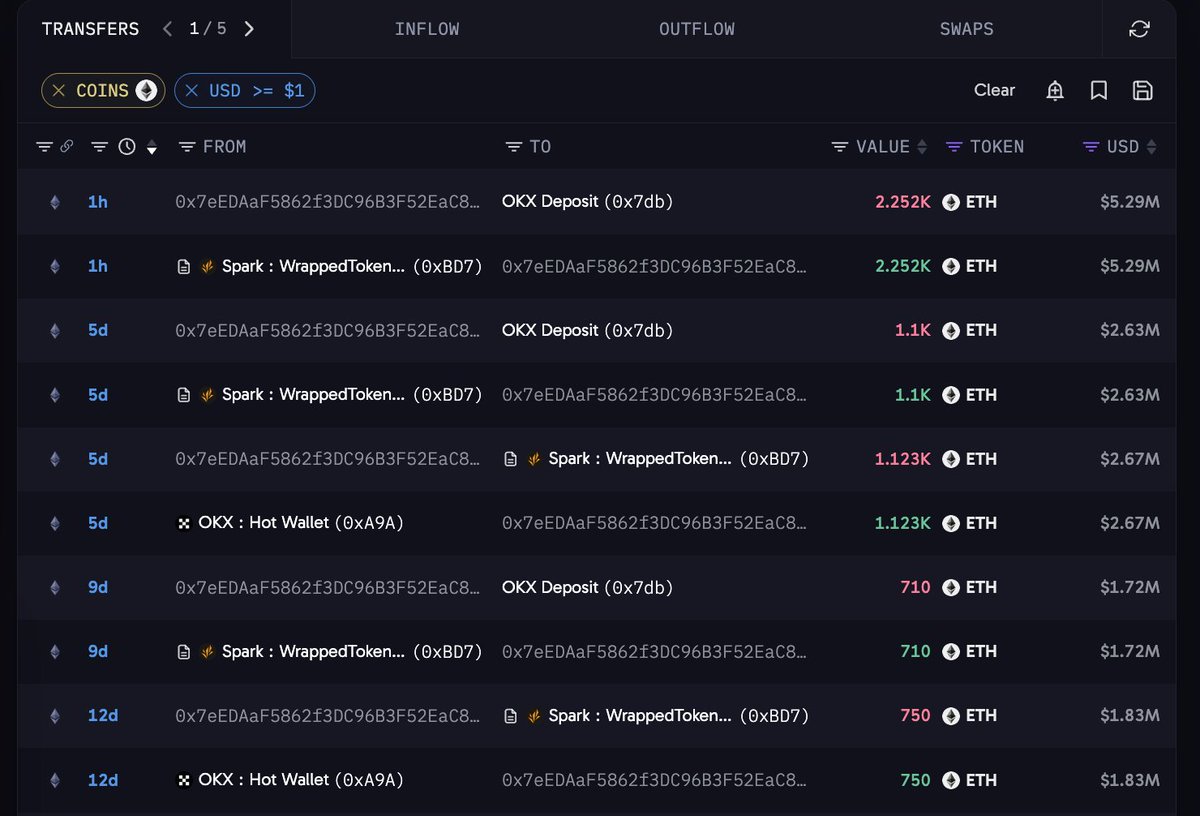Go to the next transfers page chevron
1200x816 pixels.
coord(249,29)
